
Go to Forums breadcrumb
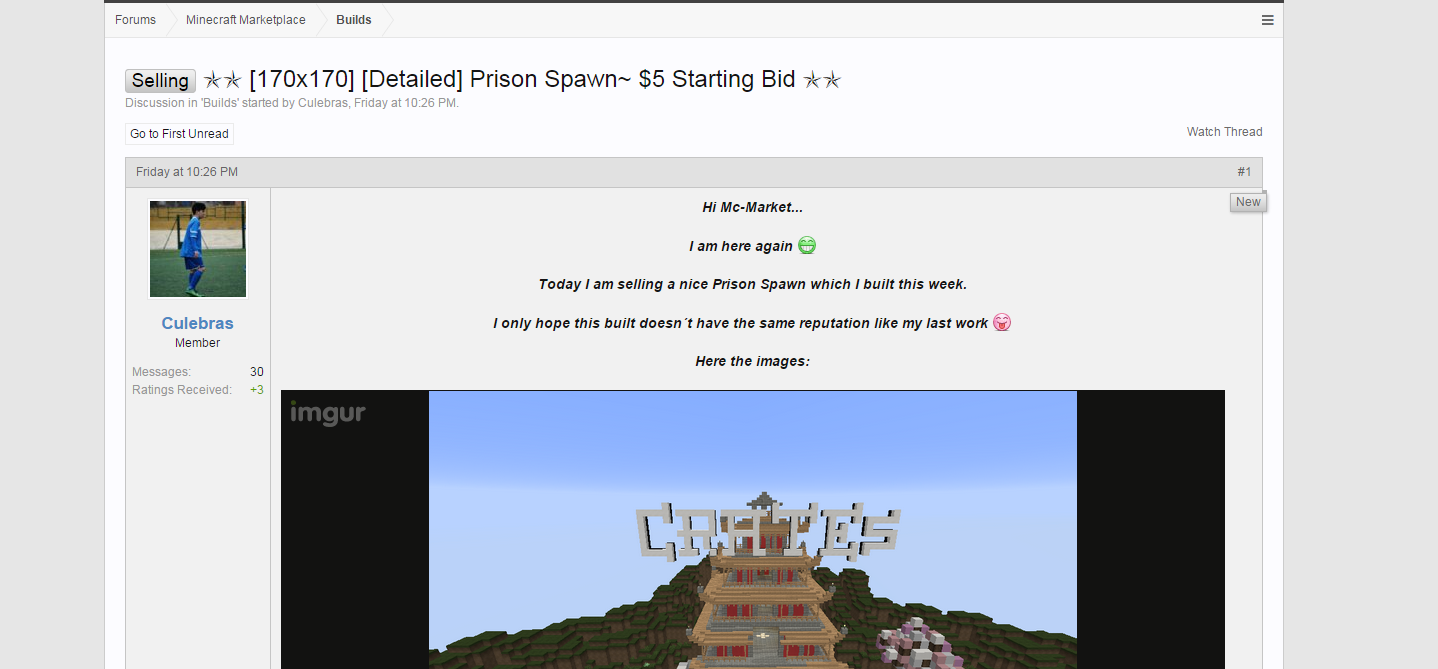(x=135, y=20)
